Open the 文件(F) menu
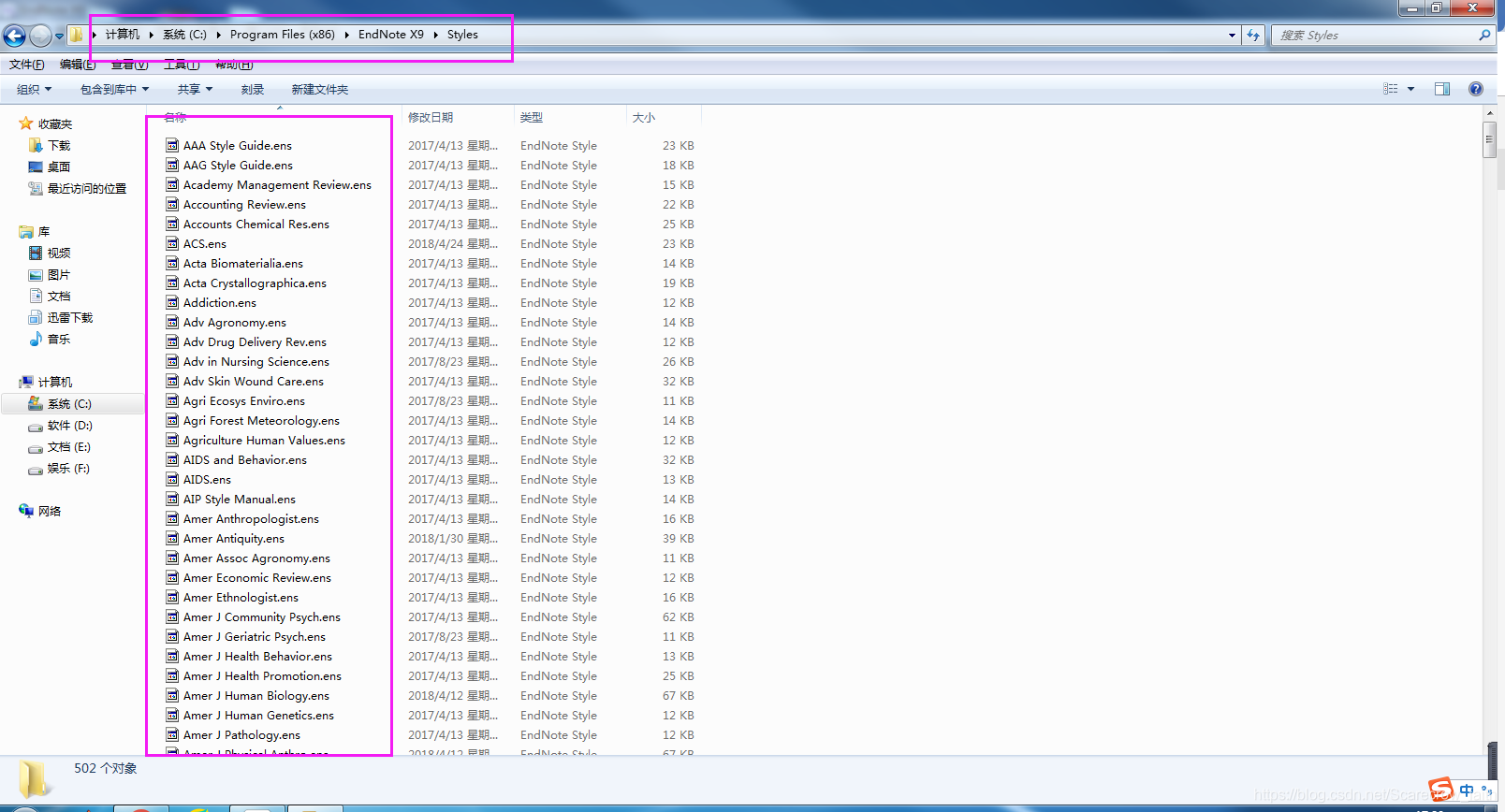This screenshot has height=812, width=1505. tap(27, 65)
